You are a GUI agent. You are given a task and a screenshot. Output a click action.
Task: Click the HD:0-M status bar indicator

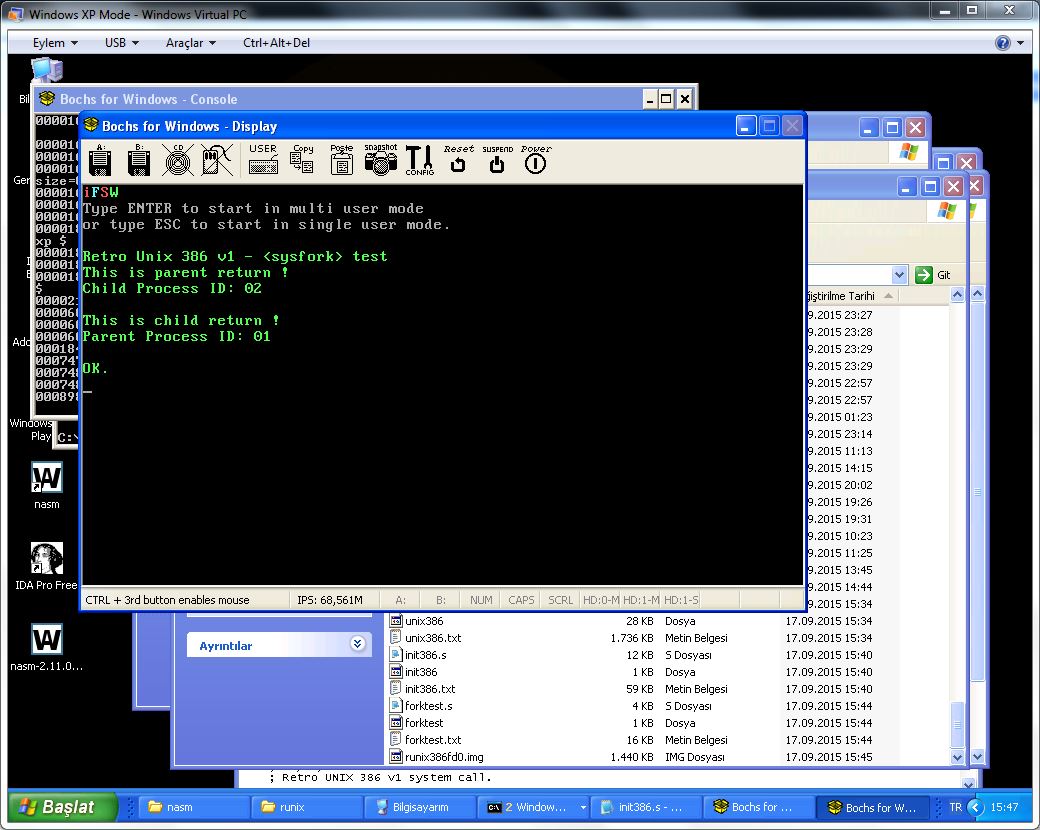[x=601, y=600]
